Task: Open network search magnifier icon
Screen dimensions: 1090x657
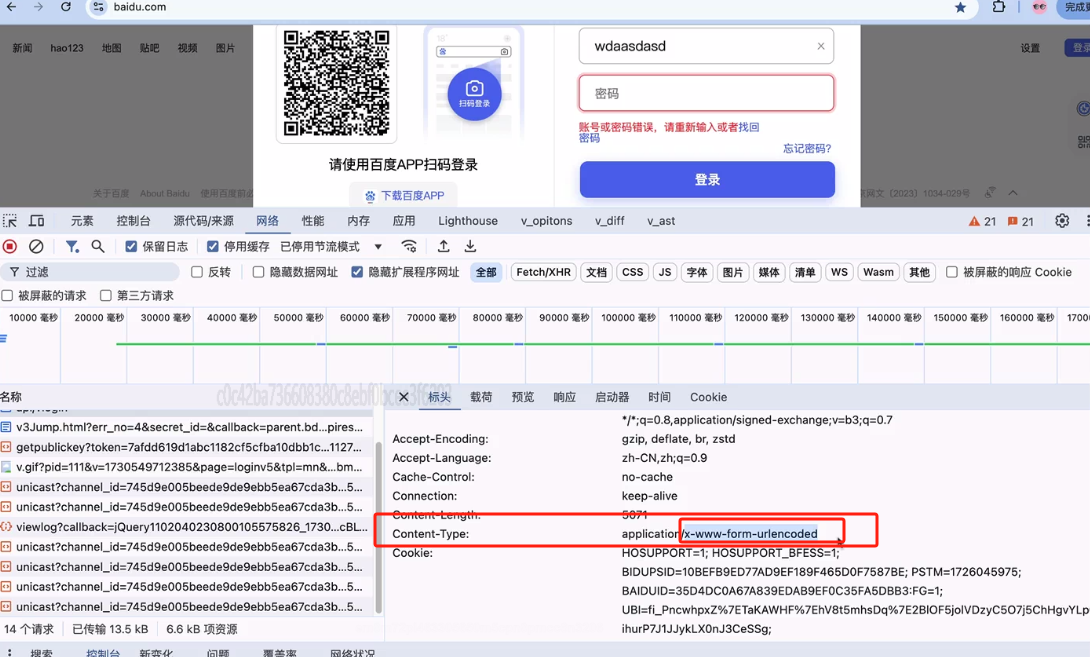Action: 98,246
